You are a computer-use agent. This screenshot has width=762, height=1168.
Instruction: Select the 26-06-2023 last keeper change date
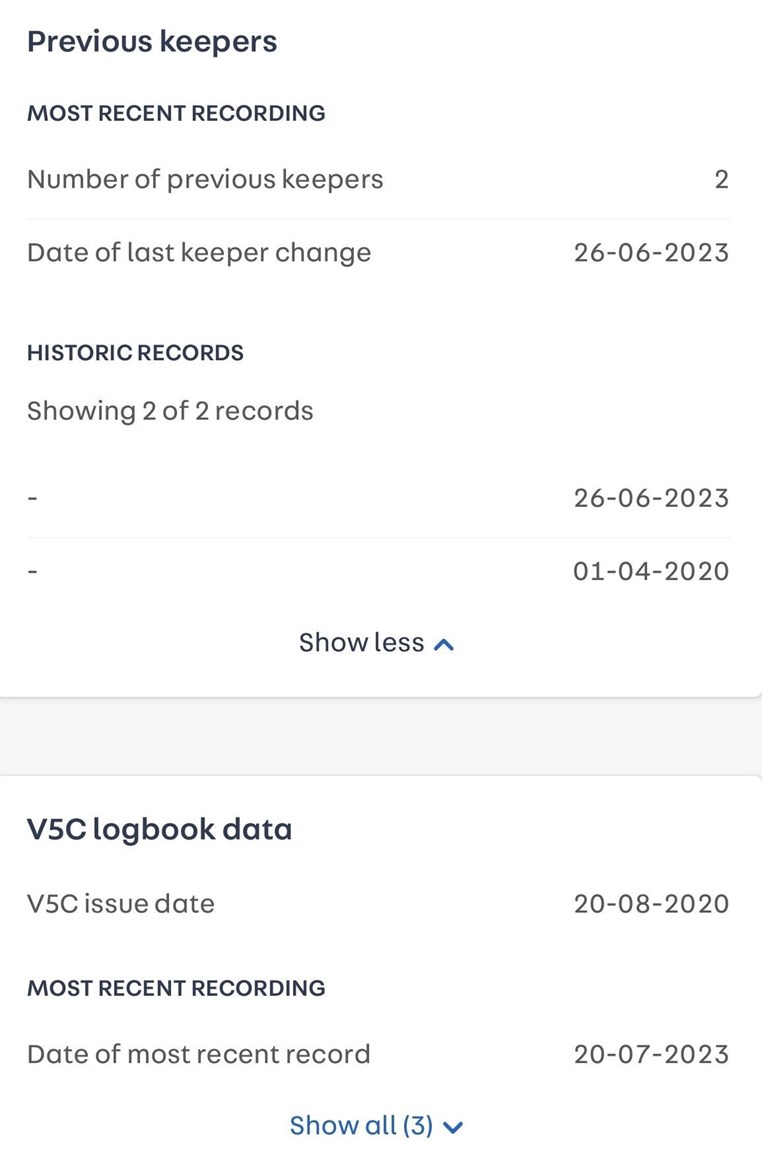coord(651,253)
